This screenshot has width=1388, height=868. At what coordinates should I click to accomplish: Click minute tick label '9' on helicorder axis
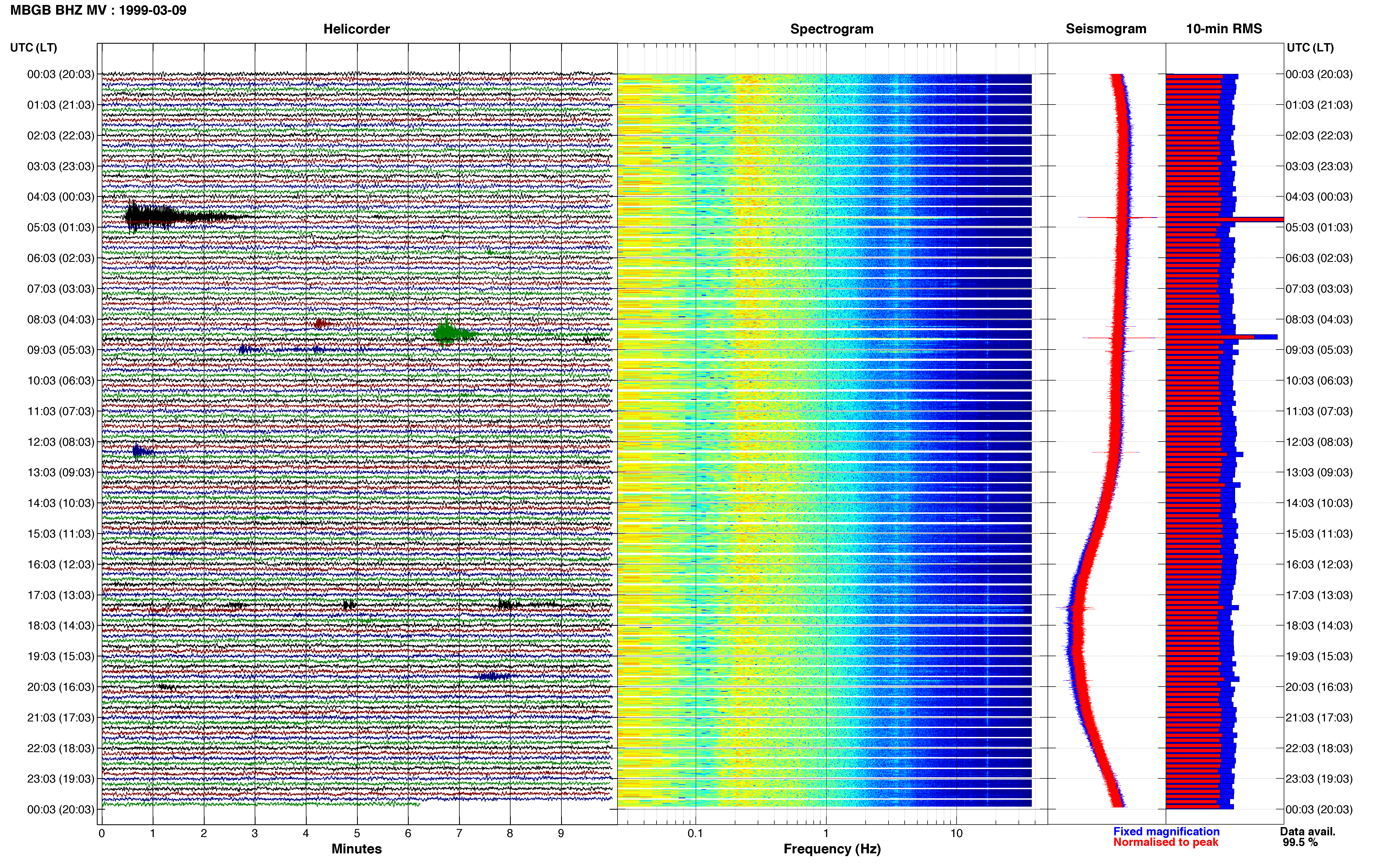click(x=561, y=833)
